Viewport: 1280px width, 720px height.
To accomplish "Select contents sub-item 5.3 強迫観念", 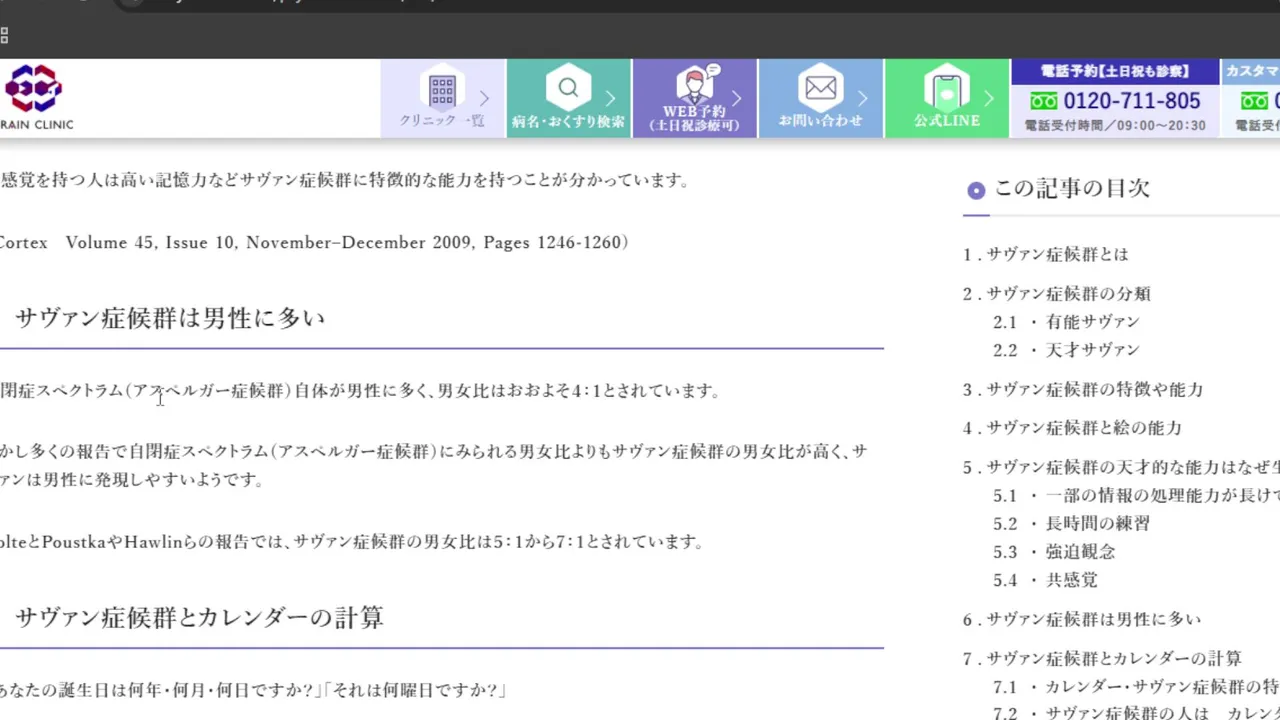I will tap(1054, 551).
